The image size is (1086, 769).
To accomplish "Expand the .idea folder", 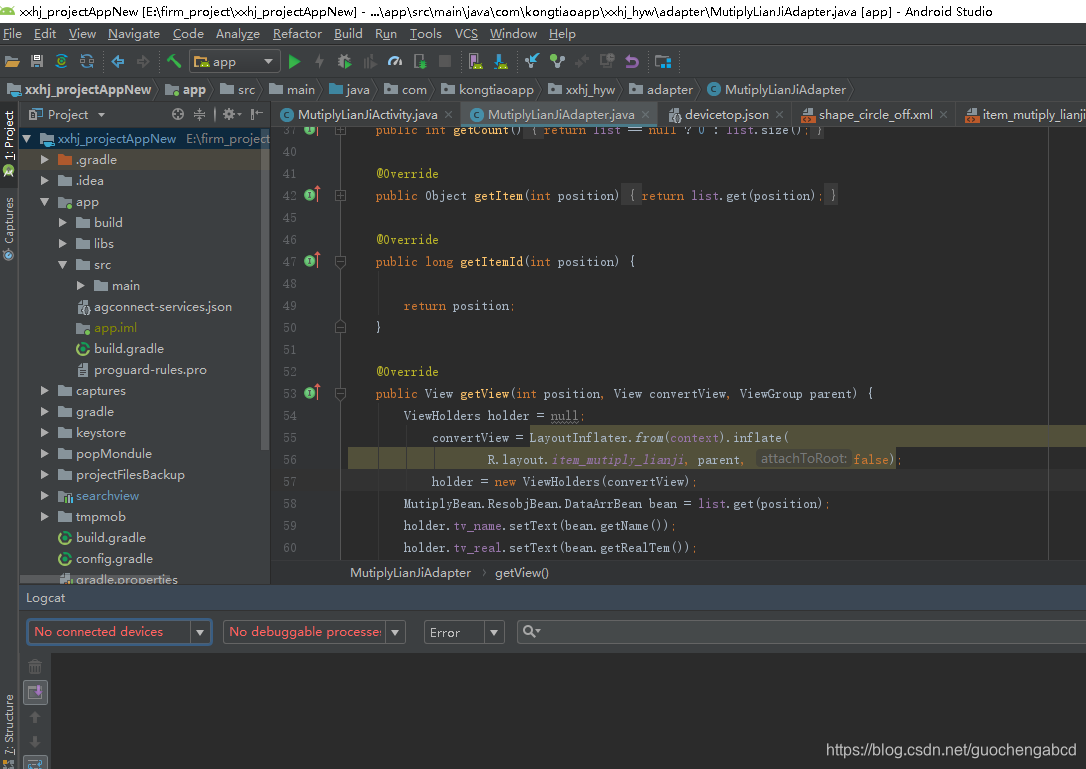I will [44, 181].
